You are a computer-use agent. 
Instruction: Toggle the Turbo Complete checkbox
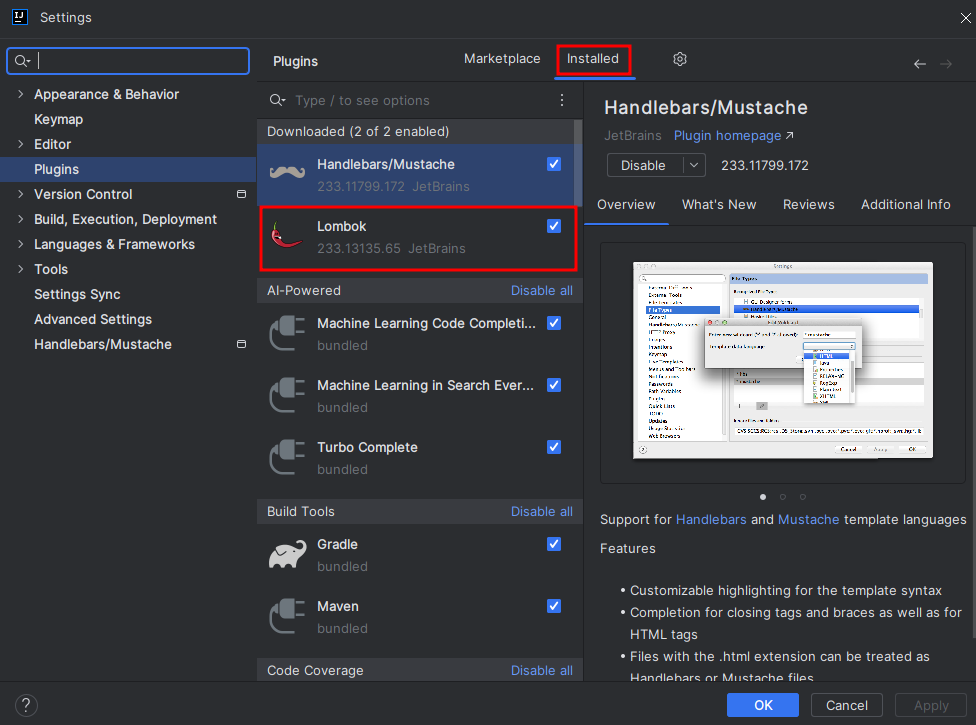554,447
